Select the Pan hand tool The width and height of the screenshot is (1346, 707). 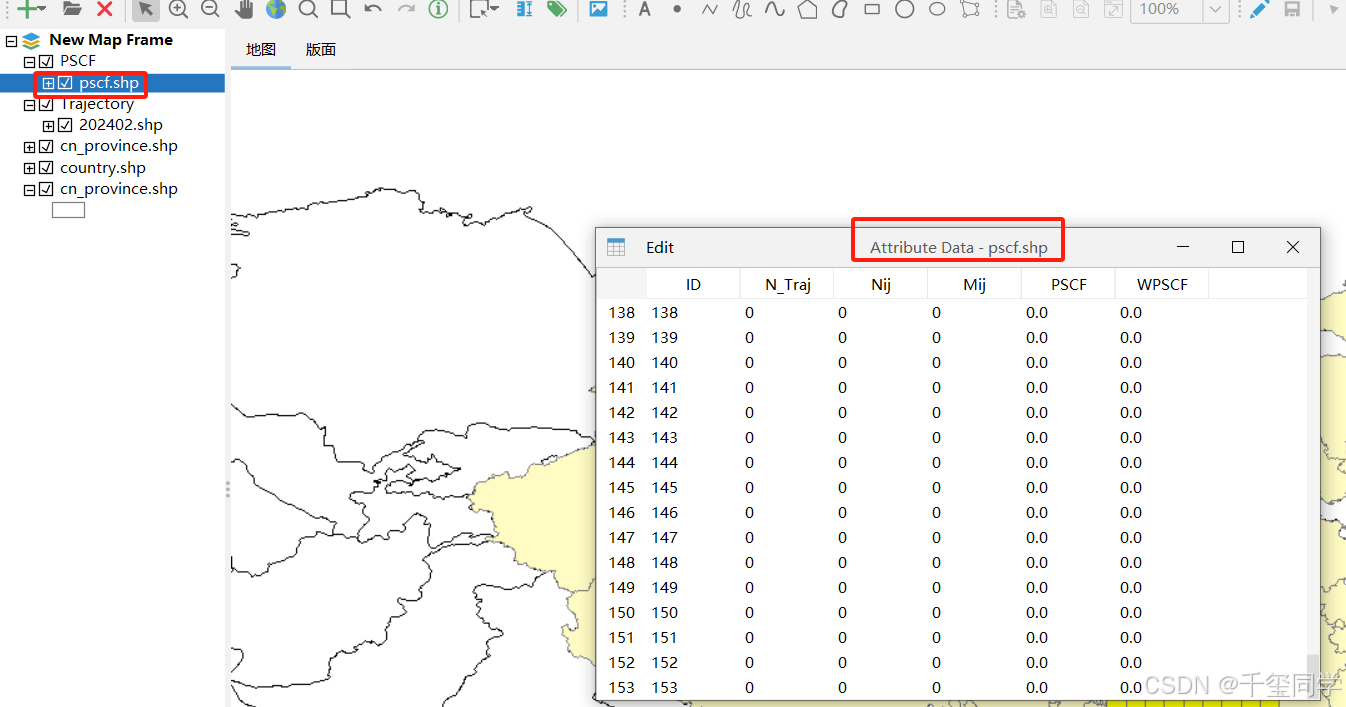pyautogui.click(x=243, y=9)
